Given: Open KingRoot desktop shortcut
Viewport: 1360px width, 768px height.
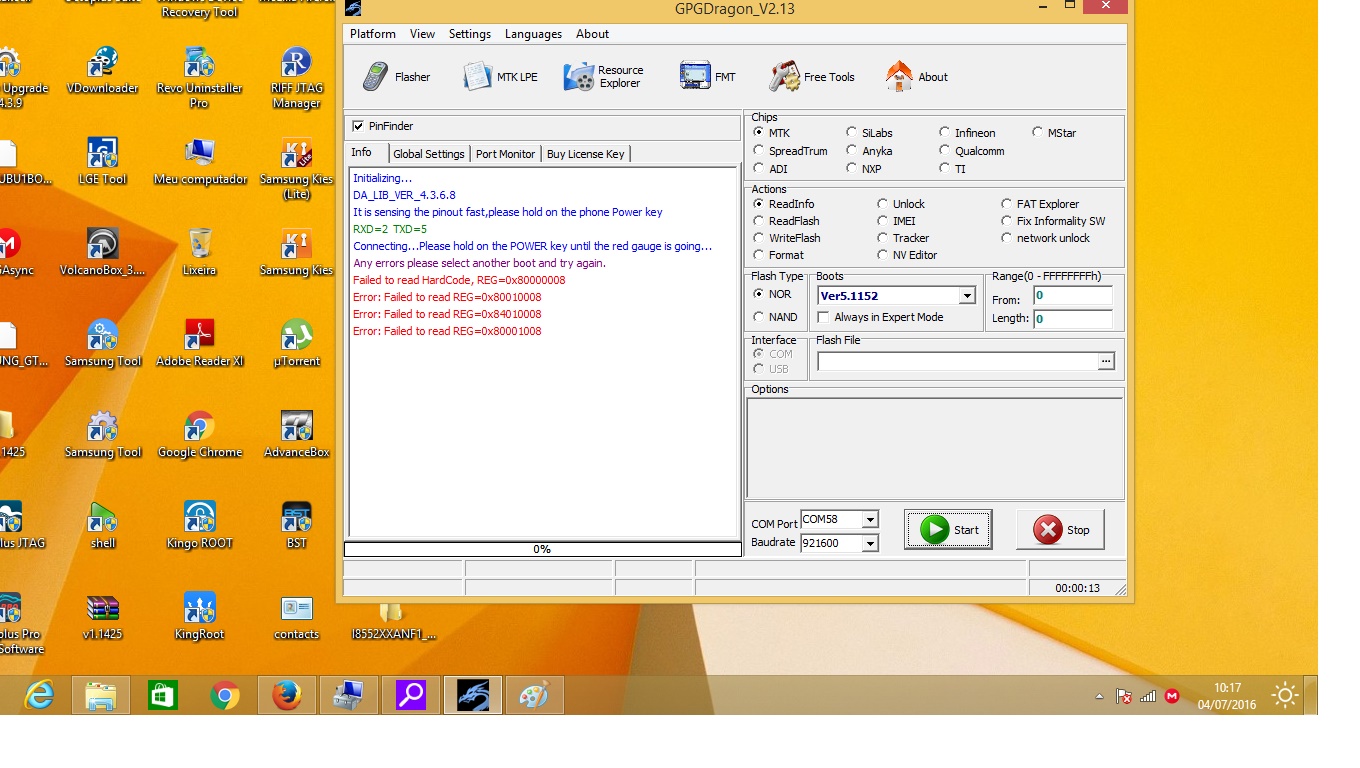Looking at the screenshot, I should pos(200,616).
